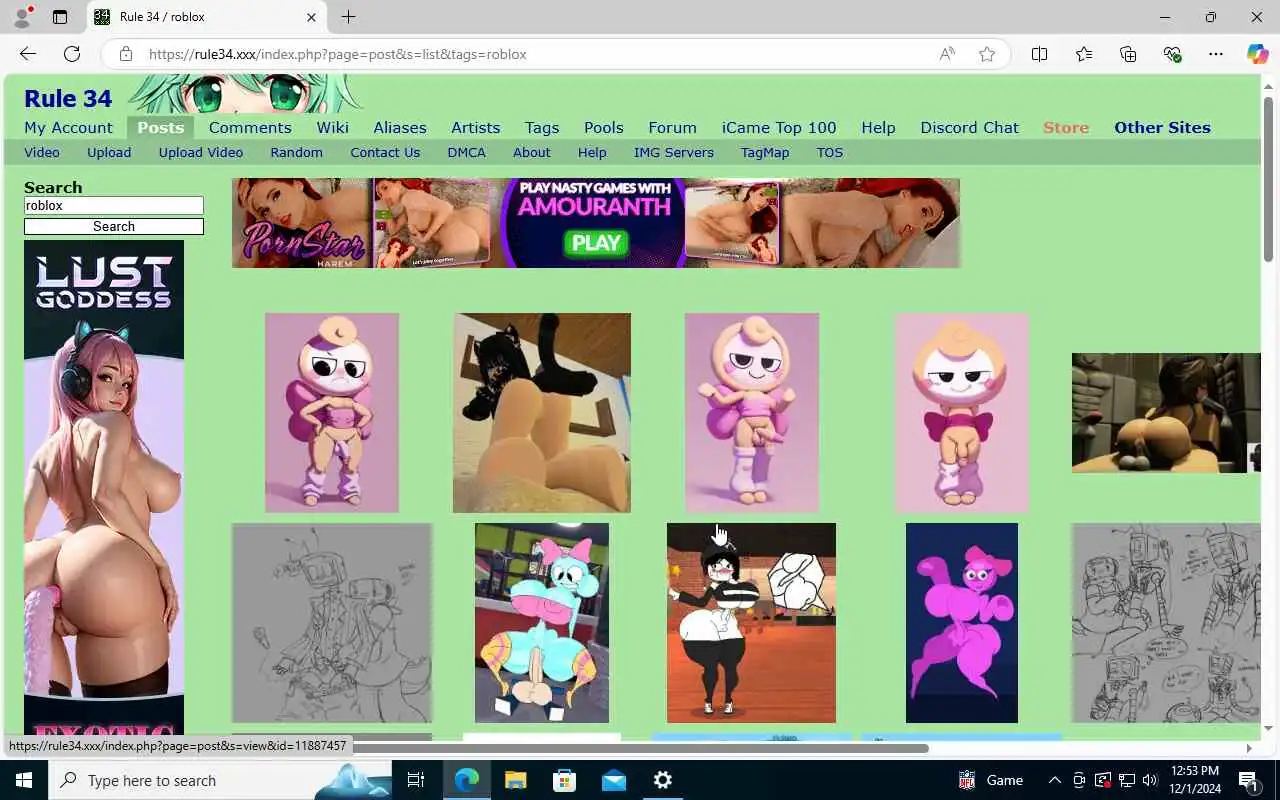Screen dimensions: 1280x800
Task: Click the Search button under the tag field
Action: (114, 227)
